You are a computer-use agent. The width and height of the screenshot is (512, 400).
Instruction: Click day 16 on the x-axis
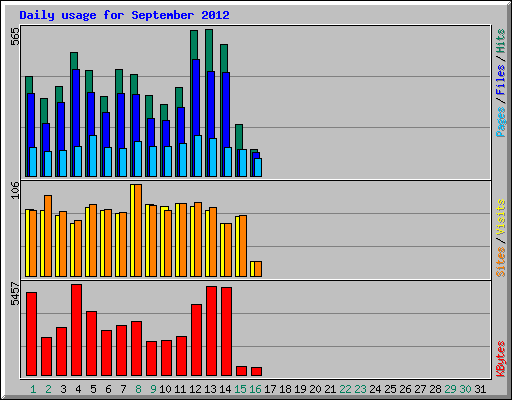[255, 389]
